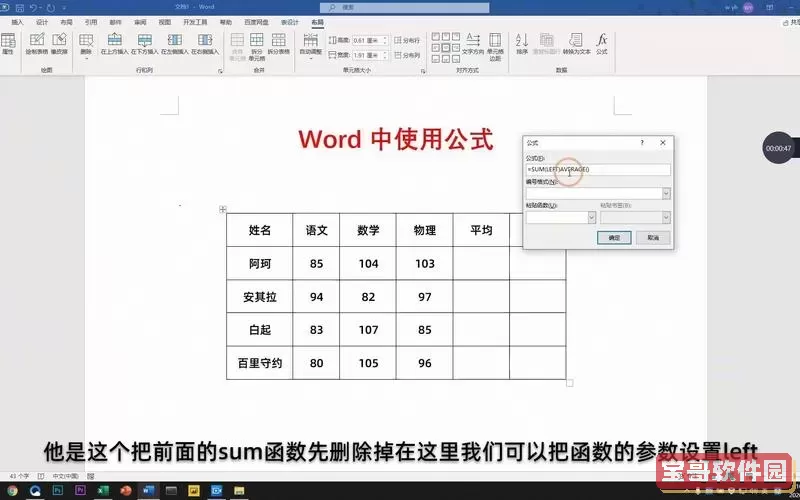Image resolution: width=800 pixels, height=500 pixels.
Task: Open AutoFit (自动调整) dropdown
Action: (310, 47)
